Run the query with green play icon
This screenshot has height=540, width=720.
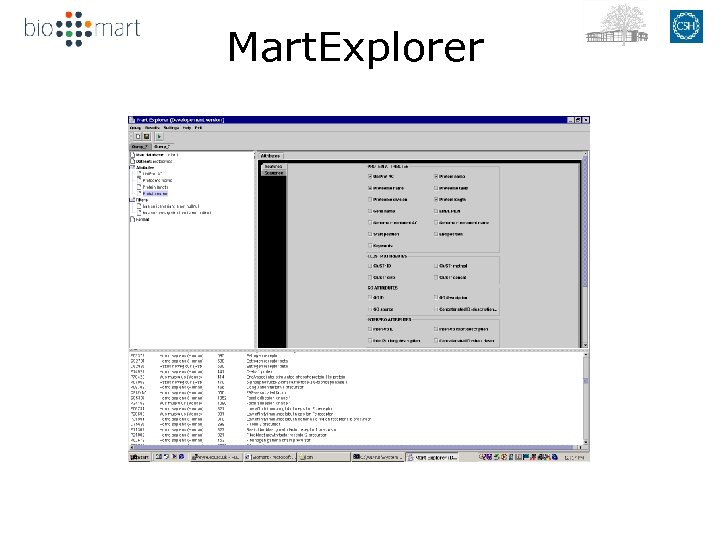tap(159, 136)
